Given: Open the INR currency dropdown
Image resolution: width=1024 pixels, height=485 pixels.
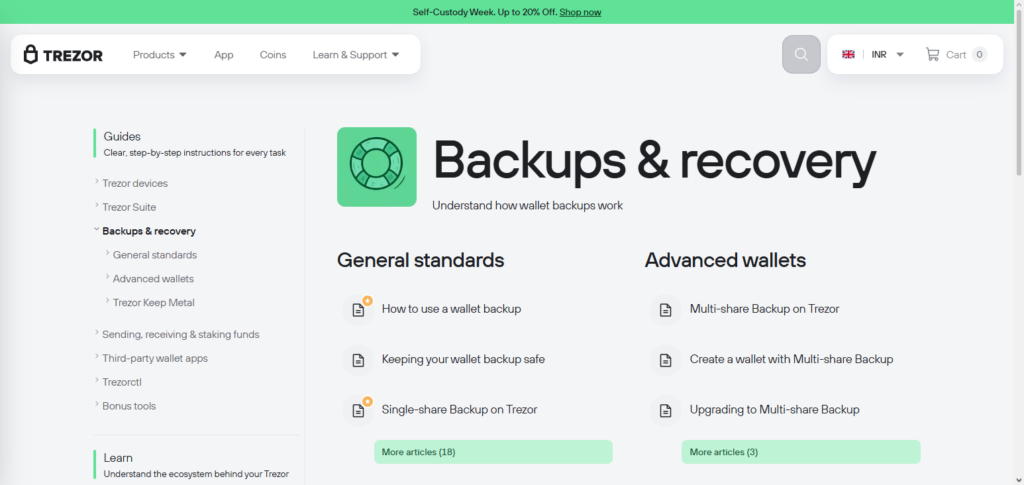Looking at the screenshot, I should 888,55.
